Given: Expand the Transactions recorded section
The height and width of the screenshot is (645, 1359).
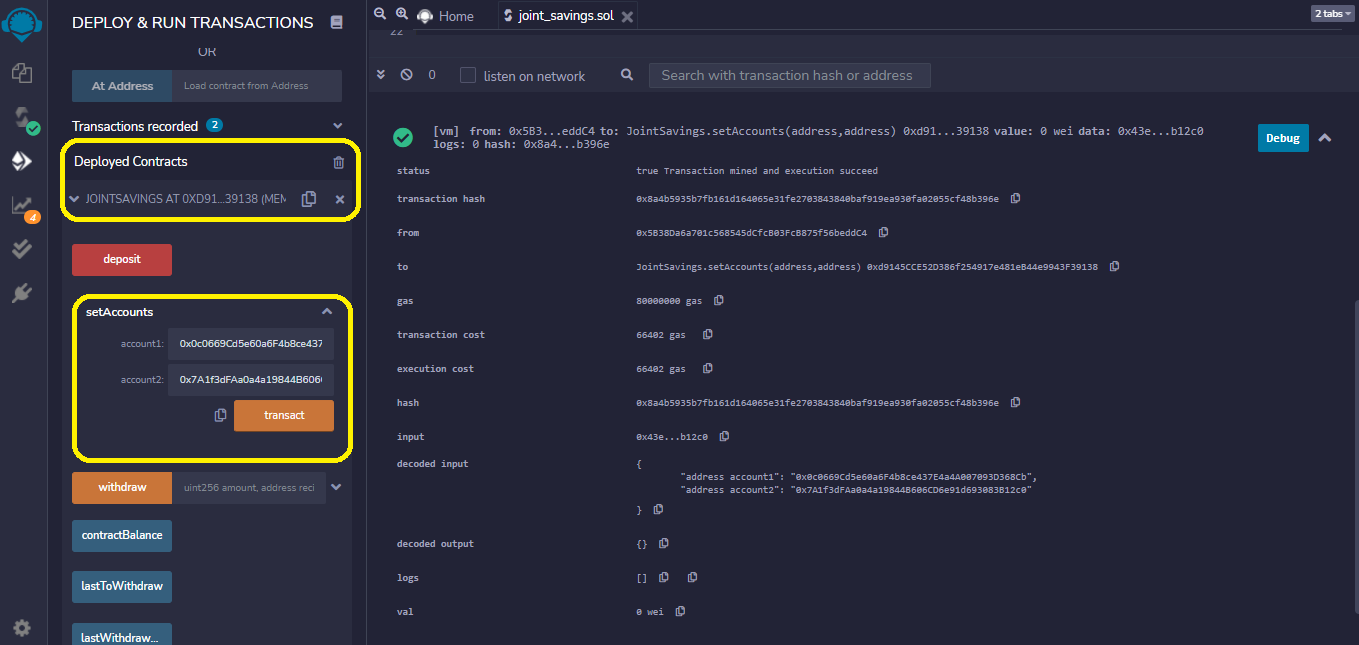Looking at the screenshot, I should tap(337, 126).
